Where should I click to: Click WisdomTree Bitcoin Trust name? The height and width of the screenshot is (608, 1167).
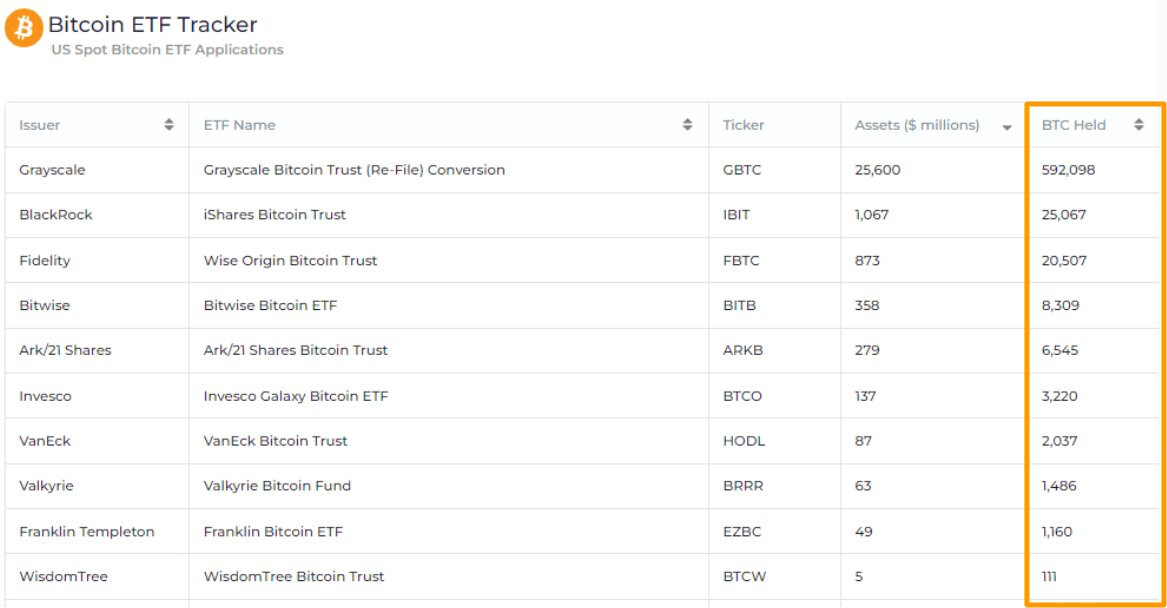(293, 577)
